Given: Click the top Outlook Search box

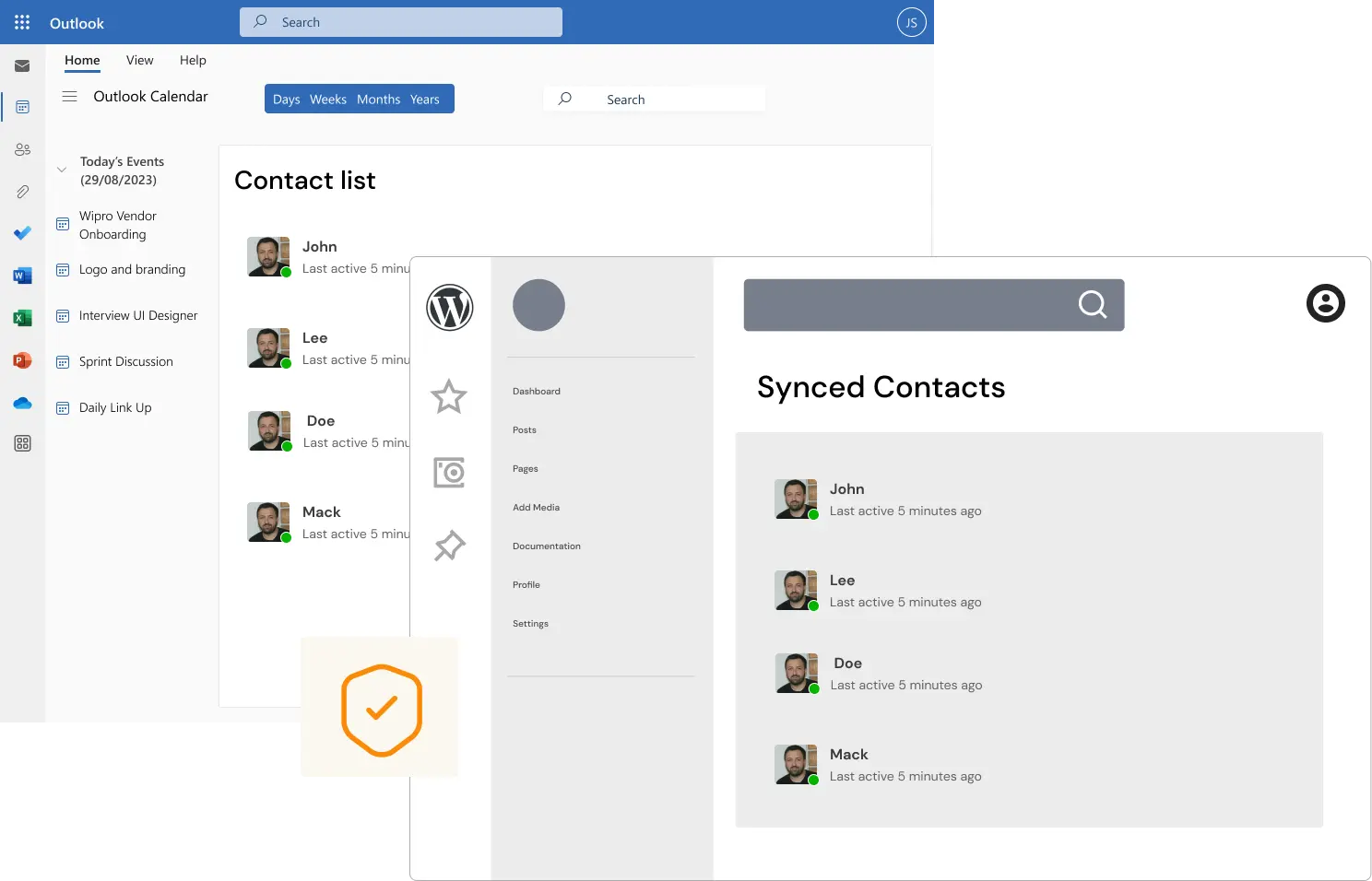Looking at the screenshot, I should point(401,22).
